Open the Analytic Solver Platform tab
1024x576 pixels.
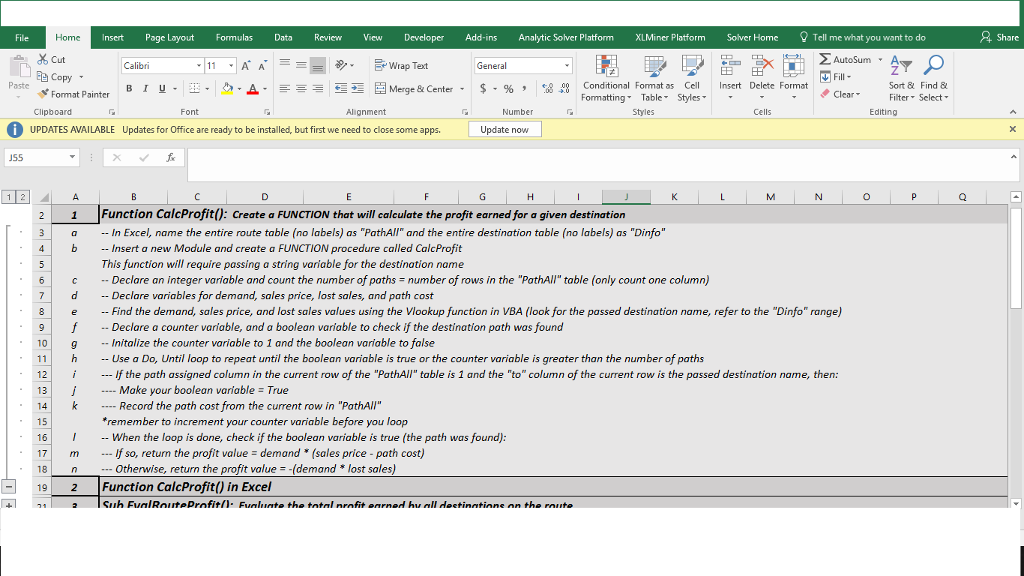pyautogui.click(x=566, y=37)
